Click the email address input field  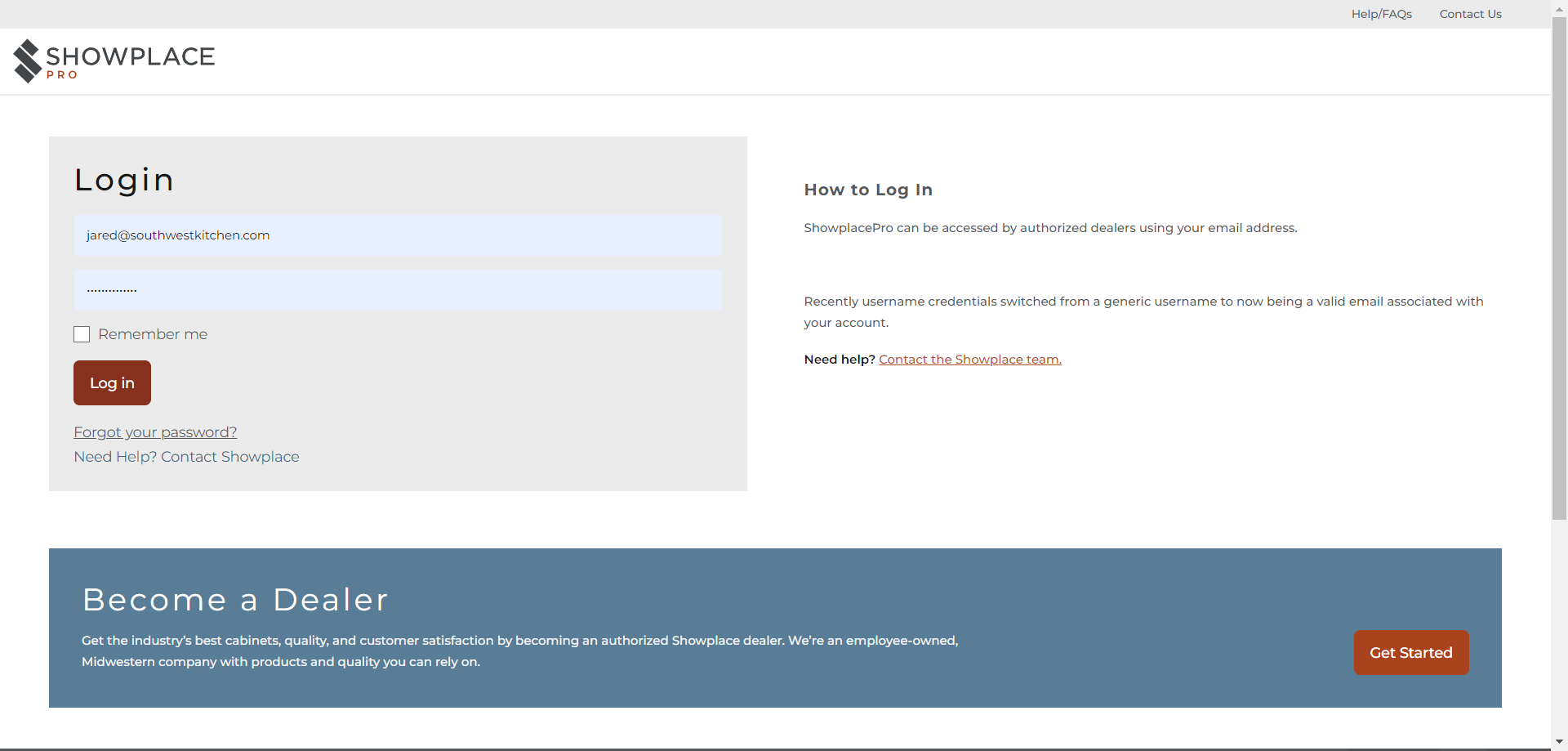398,235
